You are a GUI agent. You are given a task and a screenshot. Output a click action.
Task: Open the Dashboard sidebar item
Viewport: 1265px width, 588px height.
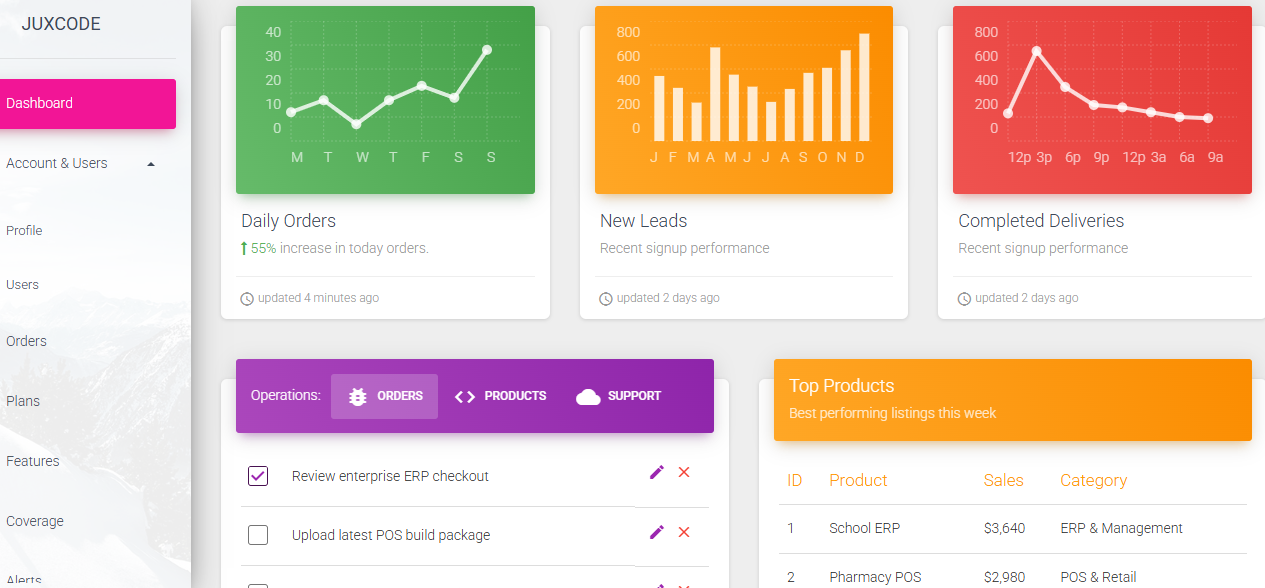coord(87,104)
